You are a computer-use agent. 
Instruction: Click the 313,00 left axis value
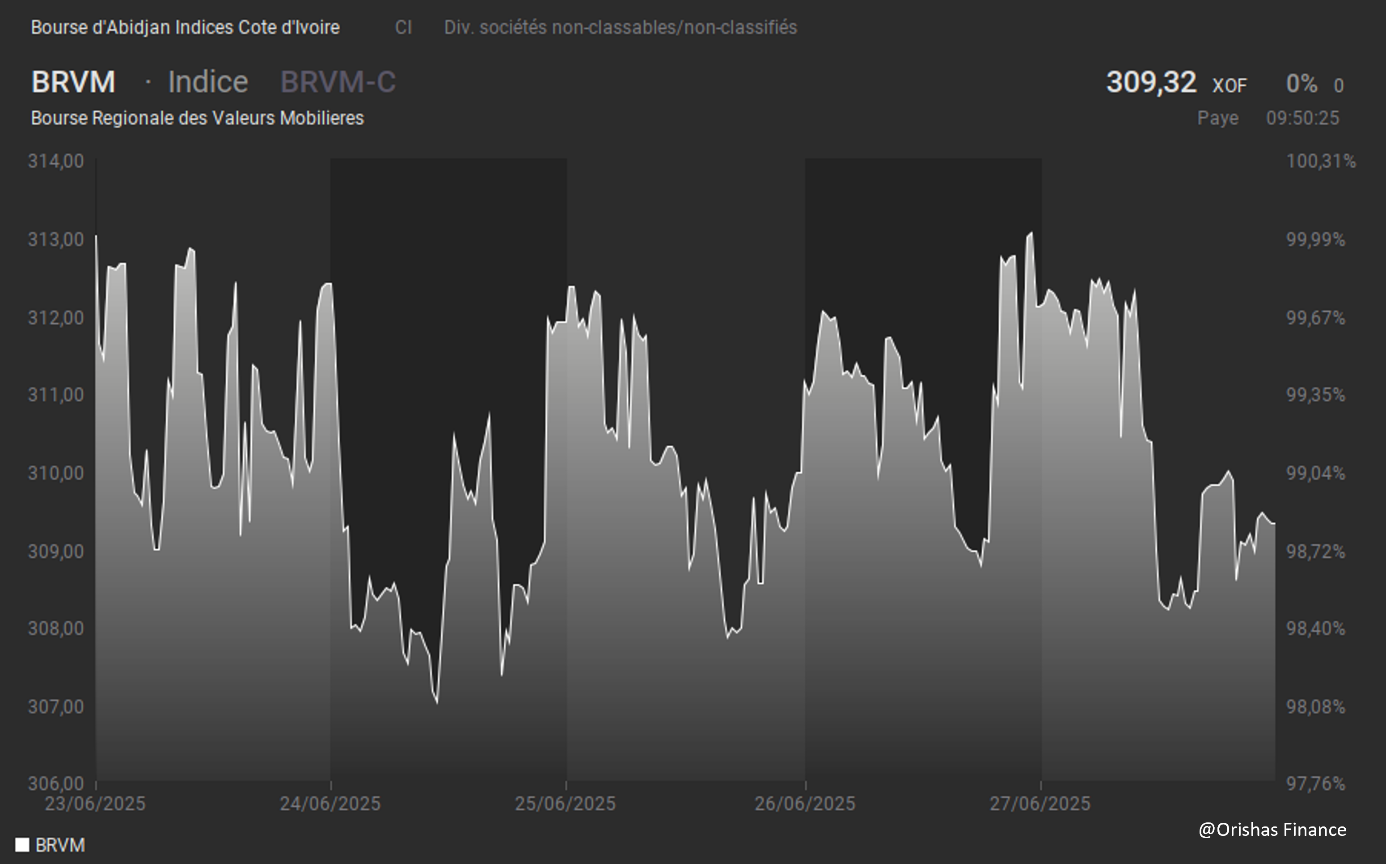[x=57, y=240]
